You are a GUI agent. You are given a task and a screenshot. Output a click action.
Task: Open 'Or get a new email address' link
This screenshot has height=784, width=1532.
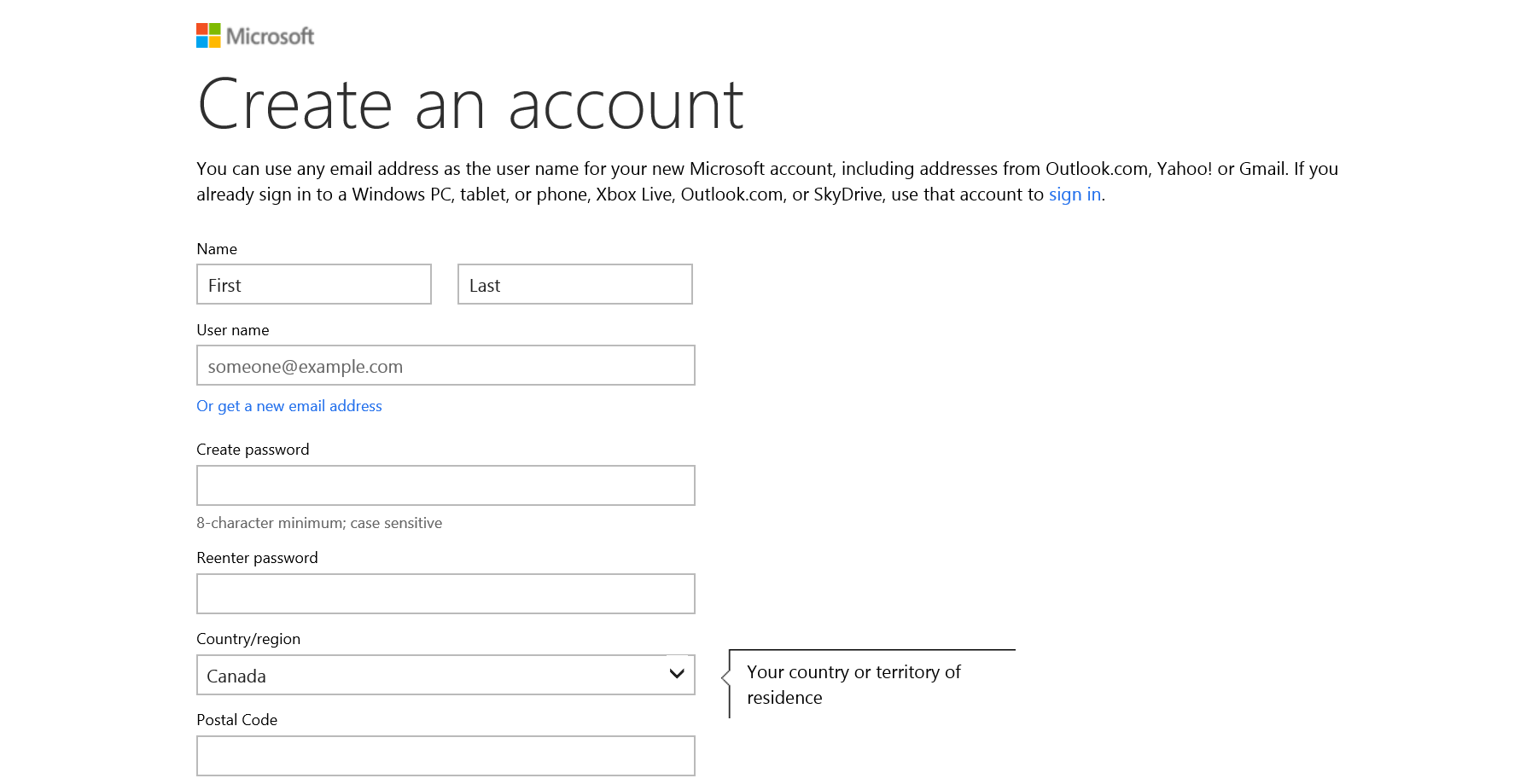point(289,406)
